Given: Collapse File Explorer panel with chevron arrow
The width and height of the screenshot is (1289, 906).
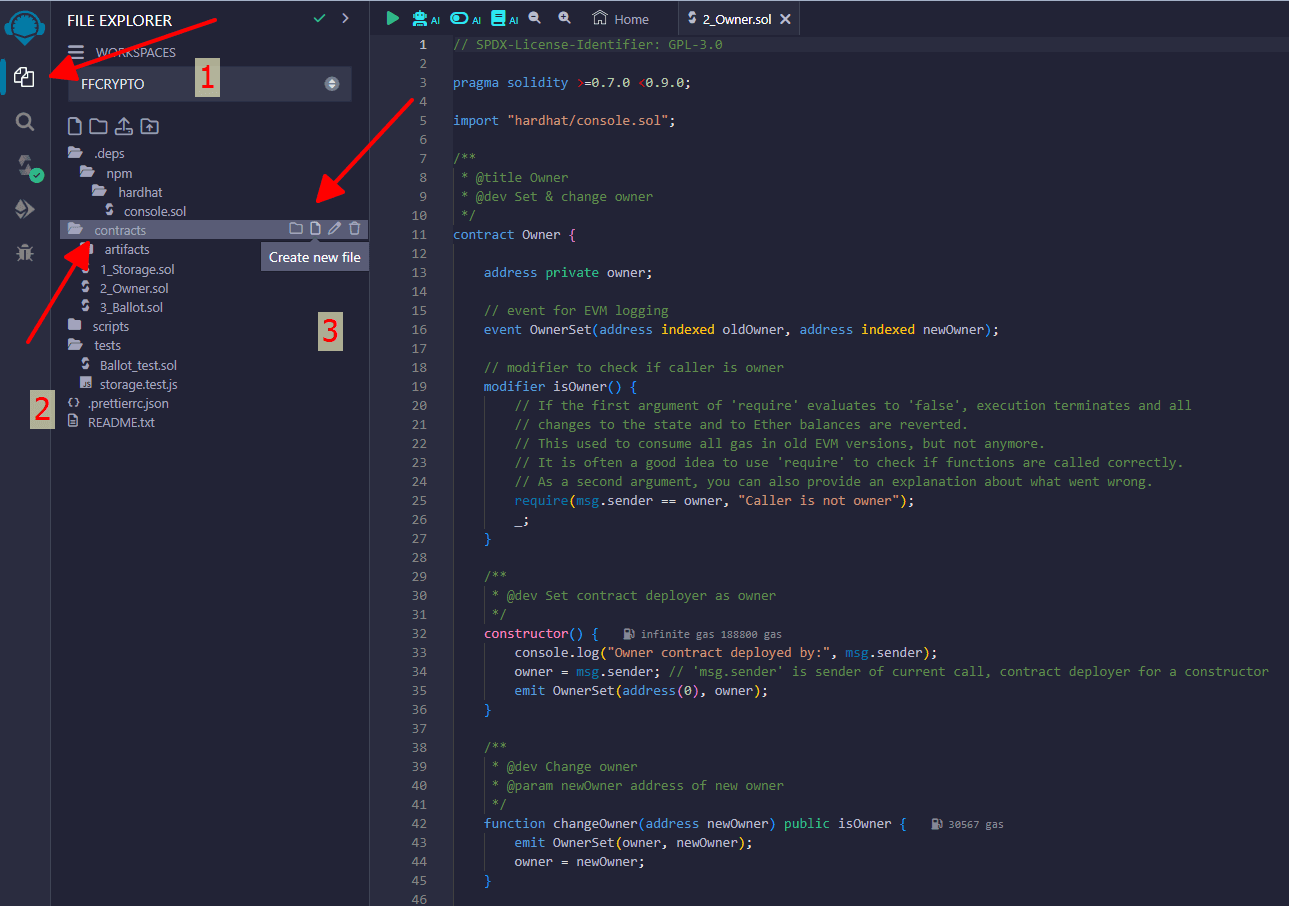Looking at the screenshot, I should point(345,18).
